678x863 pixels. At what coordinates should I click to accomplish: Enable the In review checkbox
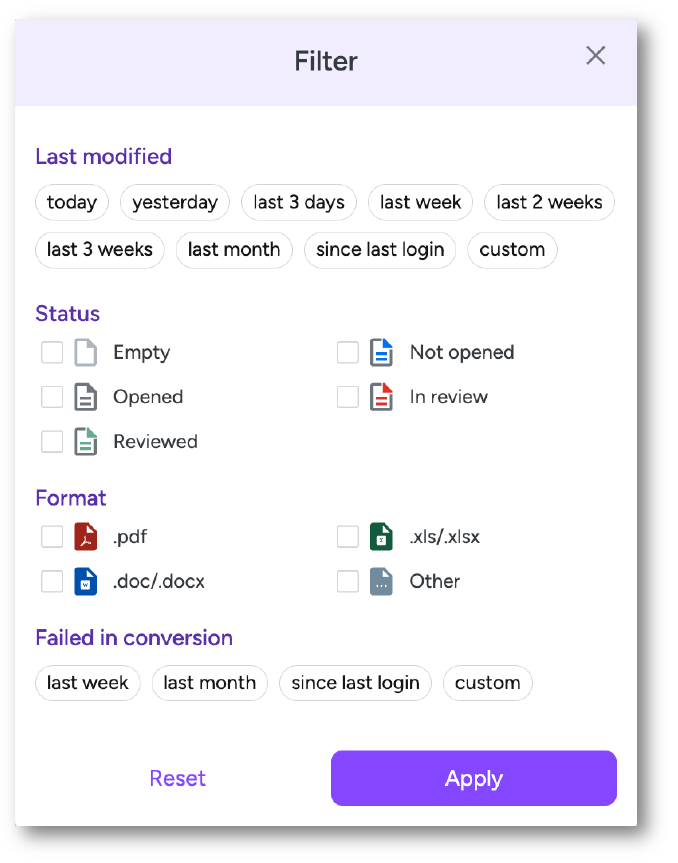(x=347, y=397)
